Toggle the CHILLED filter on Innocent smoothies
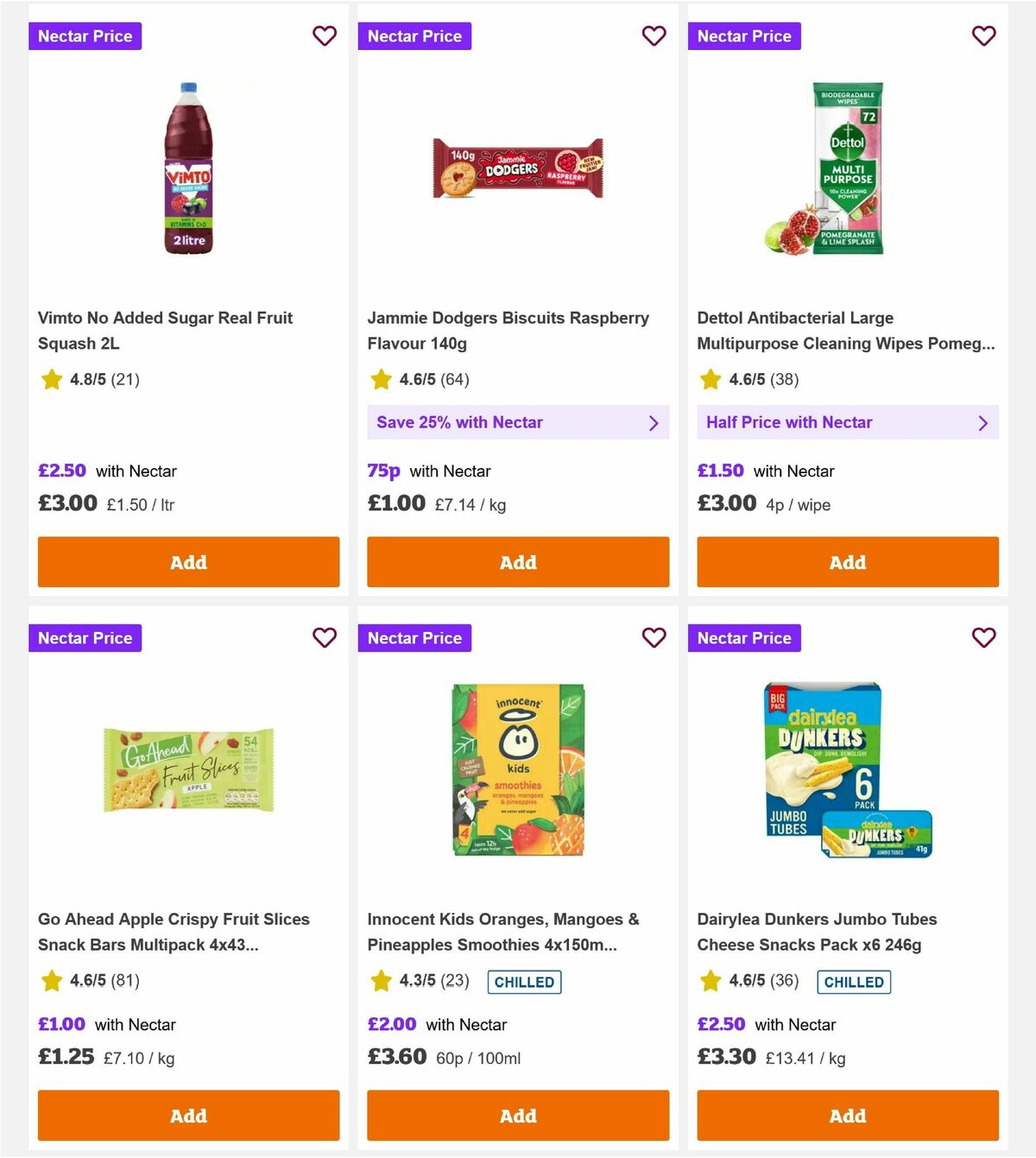The image size is (1036, 1158). tap(523, 982)
